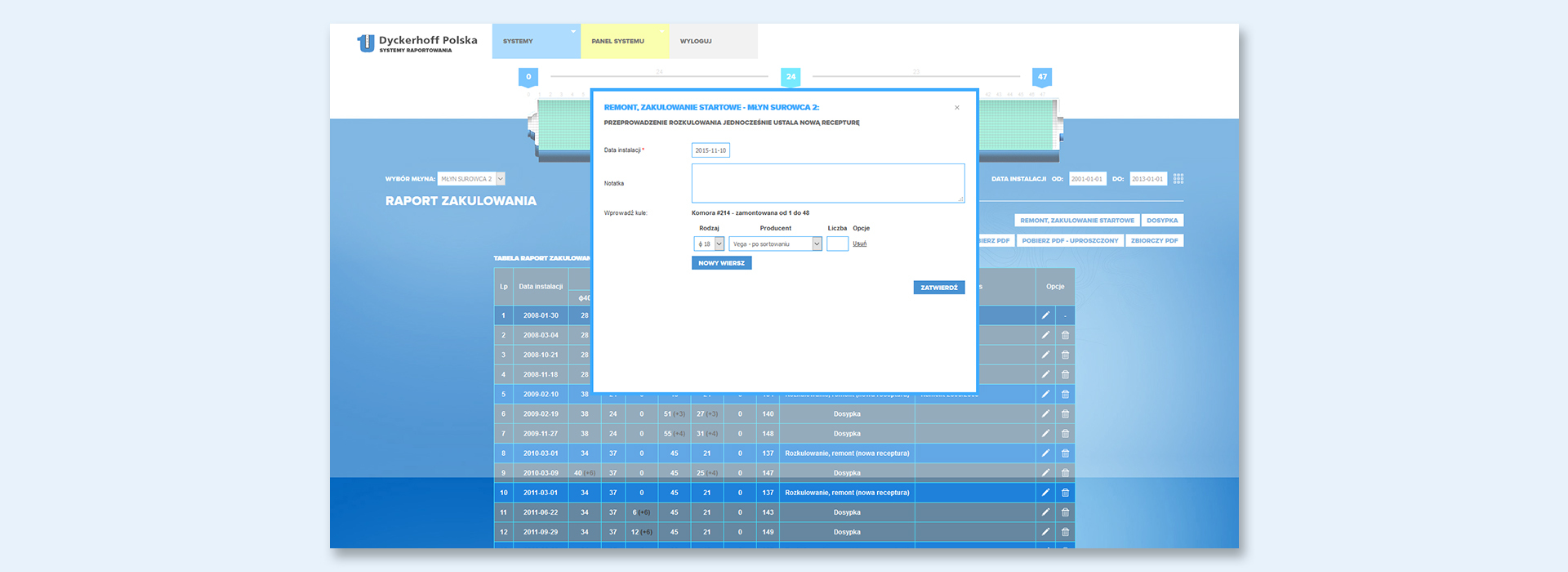Click Wyloguj to log out
Image resolution: width=1568 pixels, height=572 pixels.
[713, 41]
